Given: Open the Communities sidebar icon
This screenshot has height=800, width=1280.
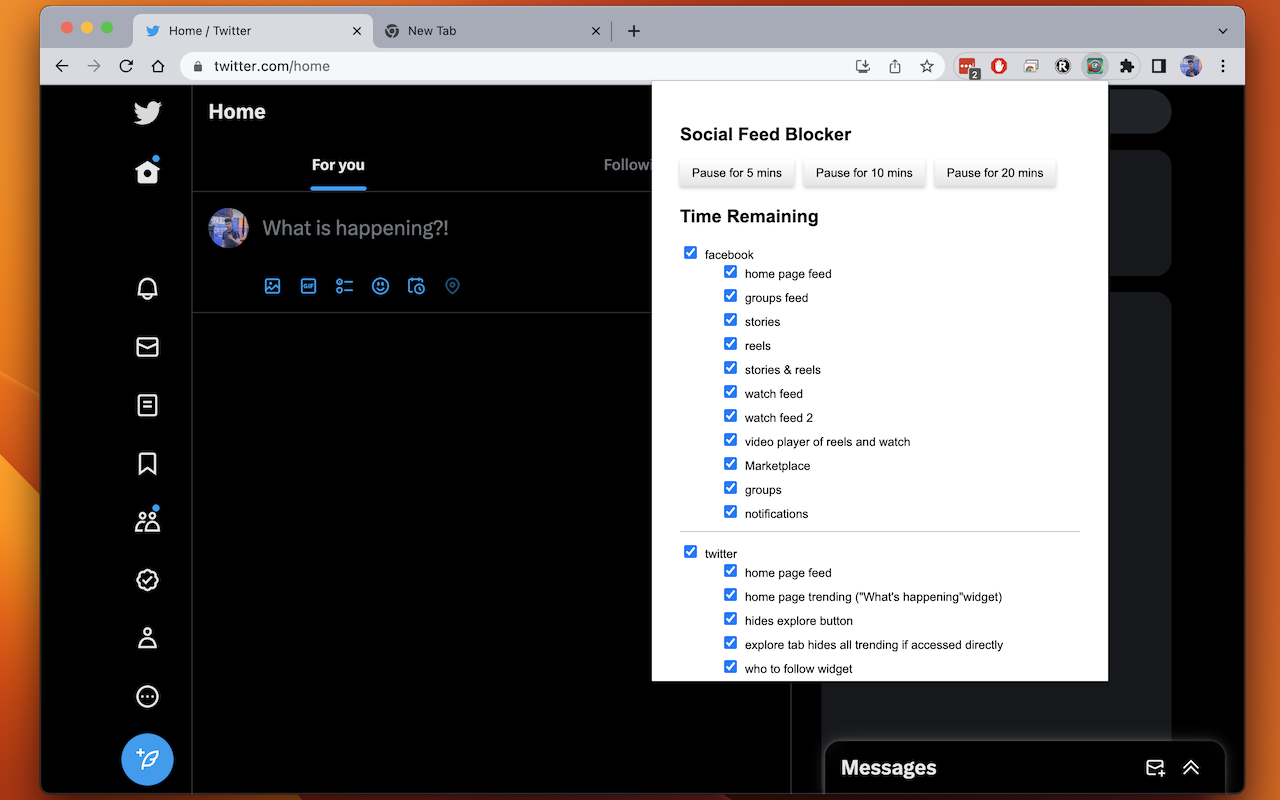Looking at the screenshot, I should 147,519.
